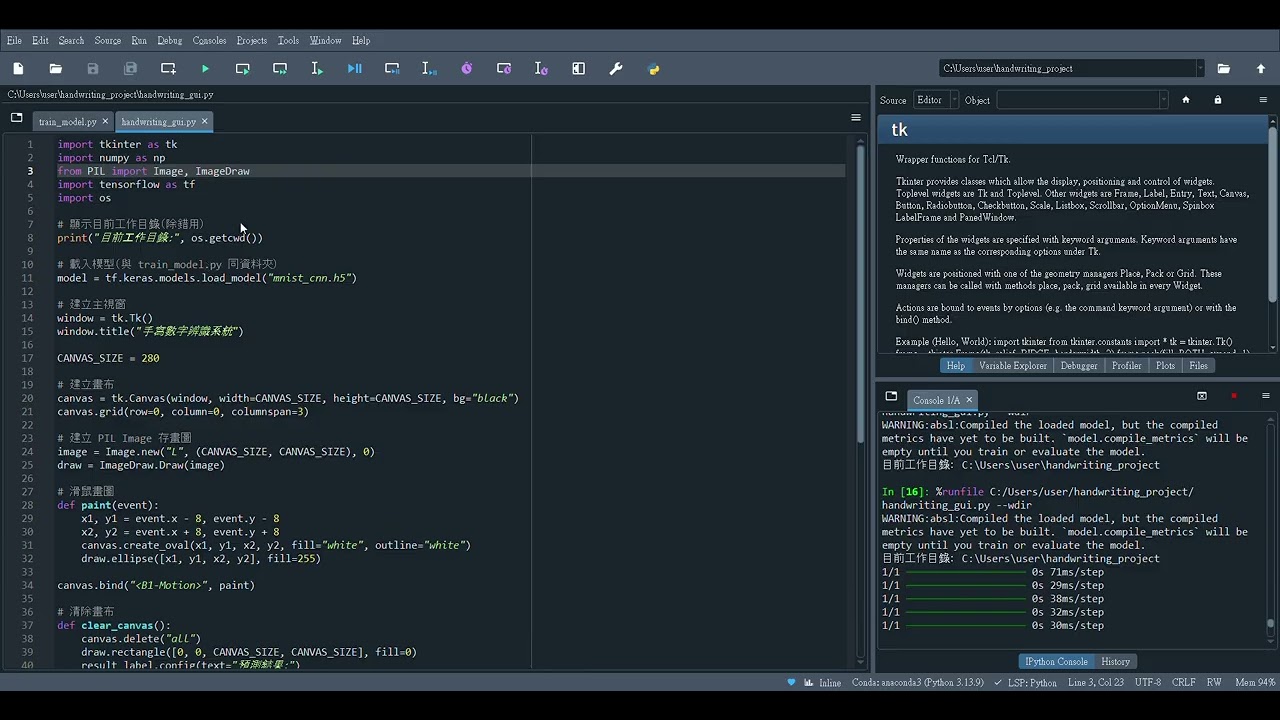
Task: Click heart icon in status bar
Action: point(792,683)
